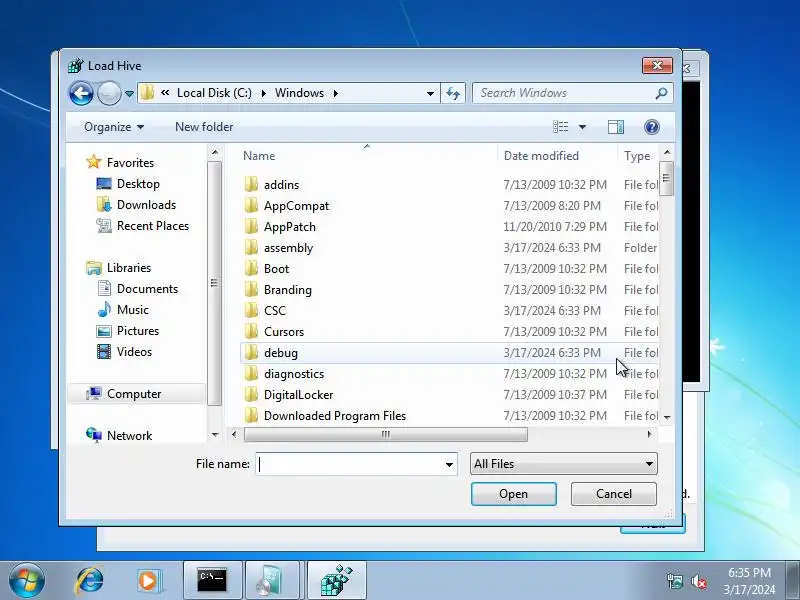Open Help with the question mark icon
Image resolution: width=800 pixels, height=600 pixels.
point(652,127)
